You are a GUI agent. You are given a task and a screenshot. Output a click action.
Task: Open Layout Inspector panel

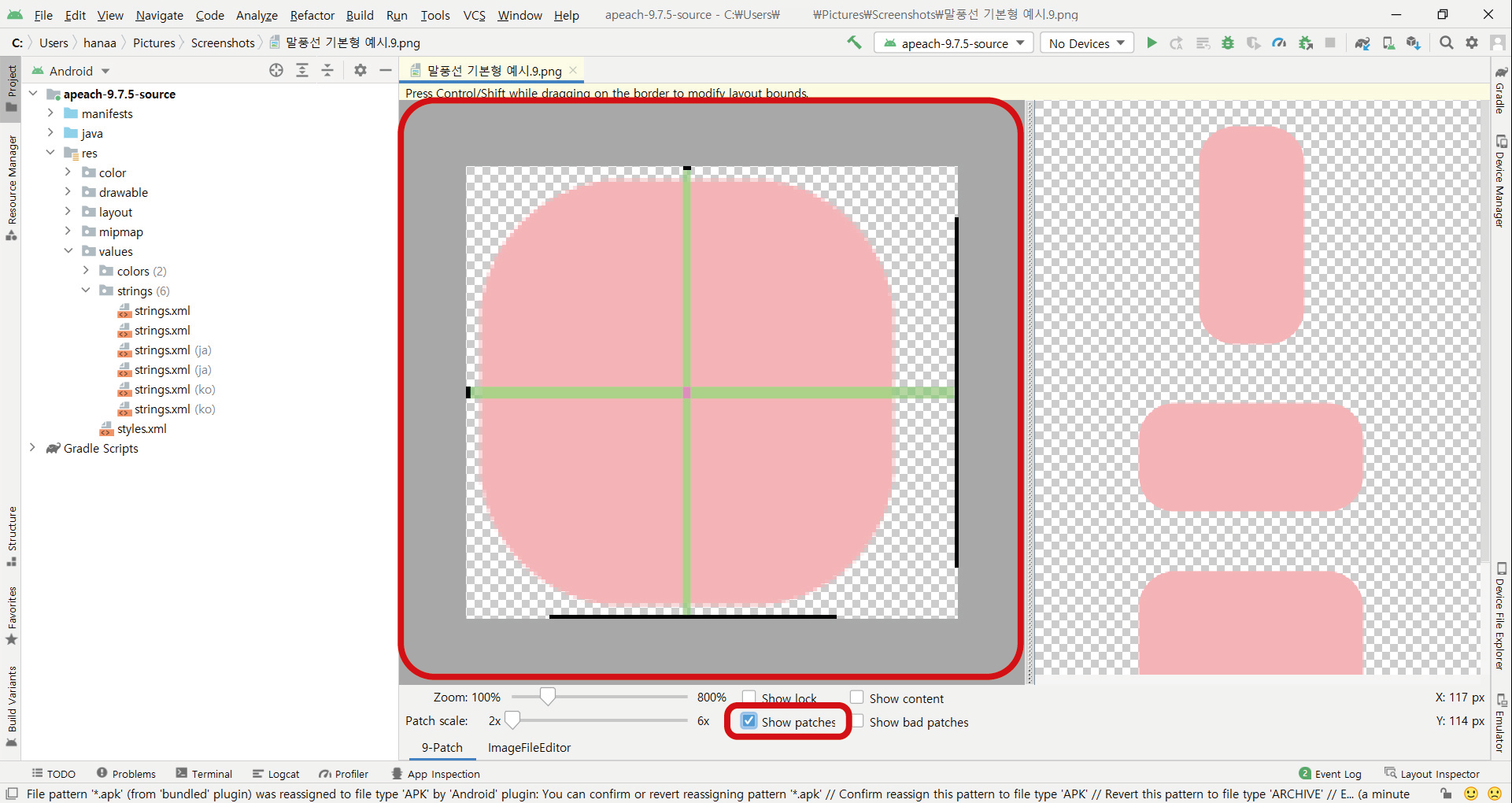(x=1433, y=774)
